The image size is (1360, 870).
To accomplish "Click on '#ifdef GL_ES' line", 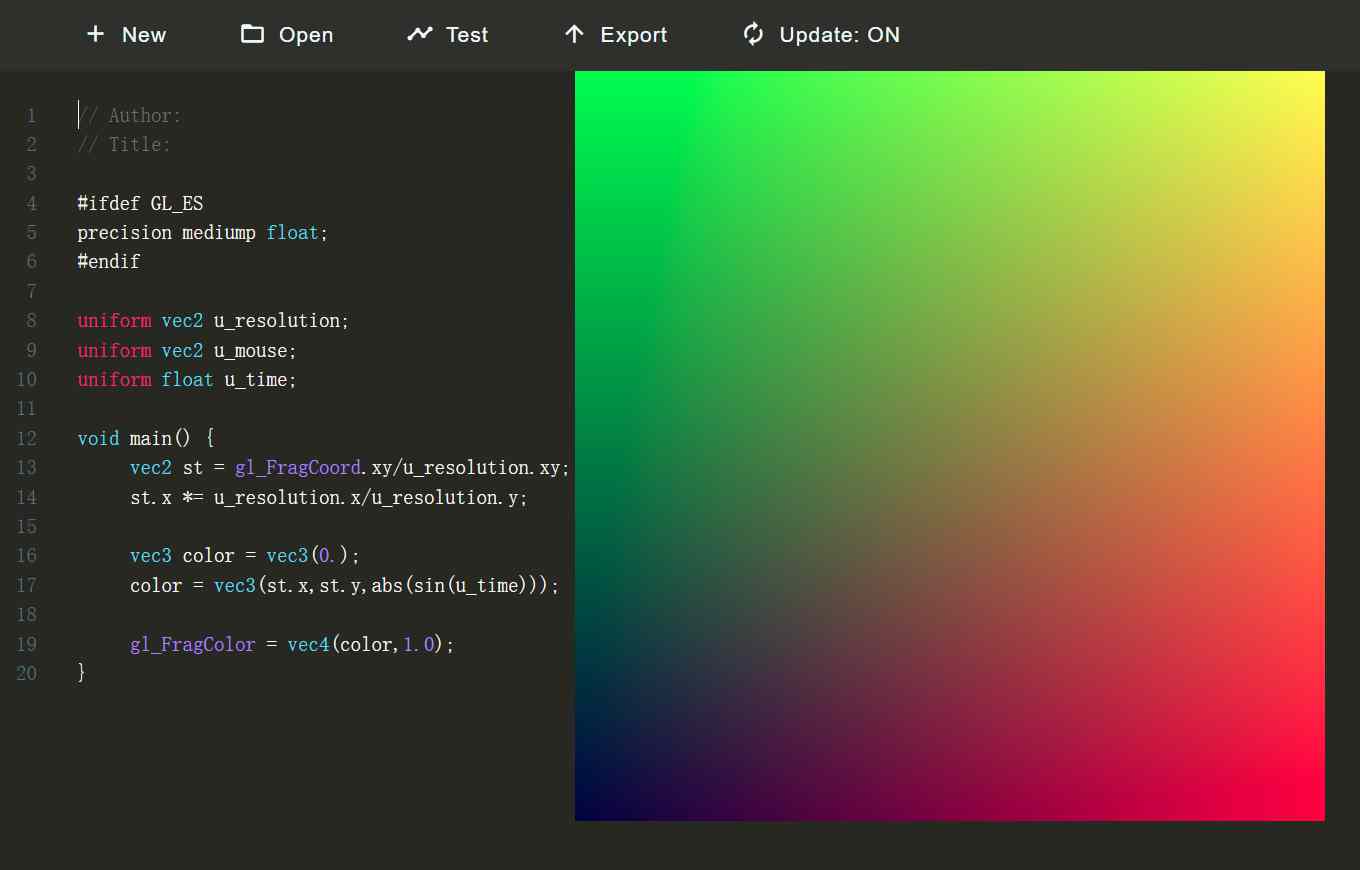I will [x=140, y=203].
